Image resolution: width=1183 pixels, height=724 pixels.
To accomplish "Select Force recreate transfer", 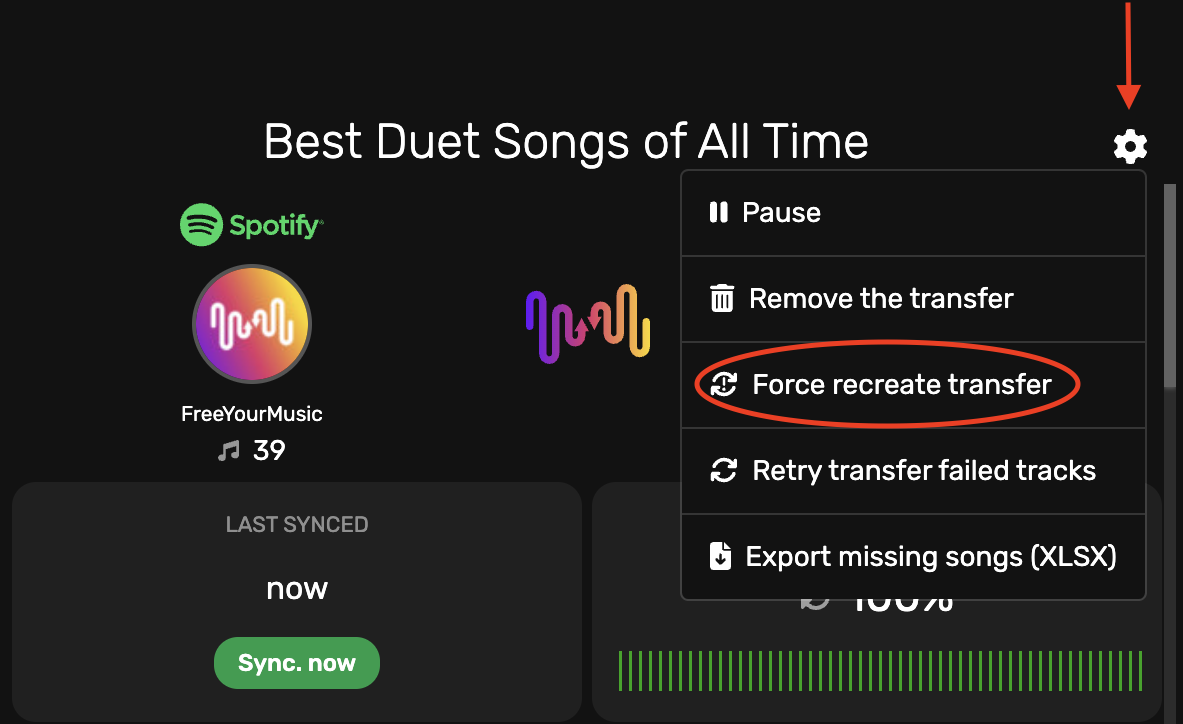I will pos(901,384).
